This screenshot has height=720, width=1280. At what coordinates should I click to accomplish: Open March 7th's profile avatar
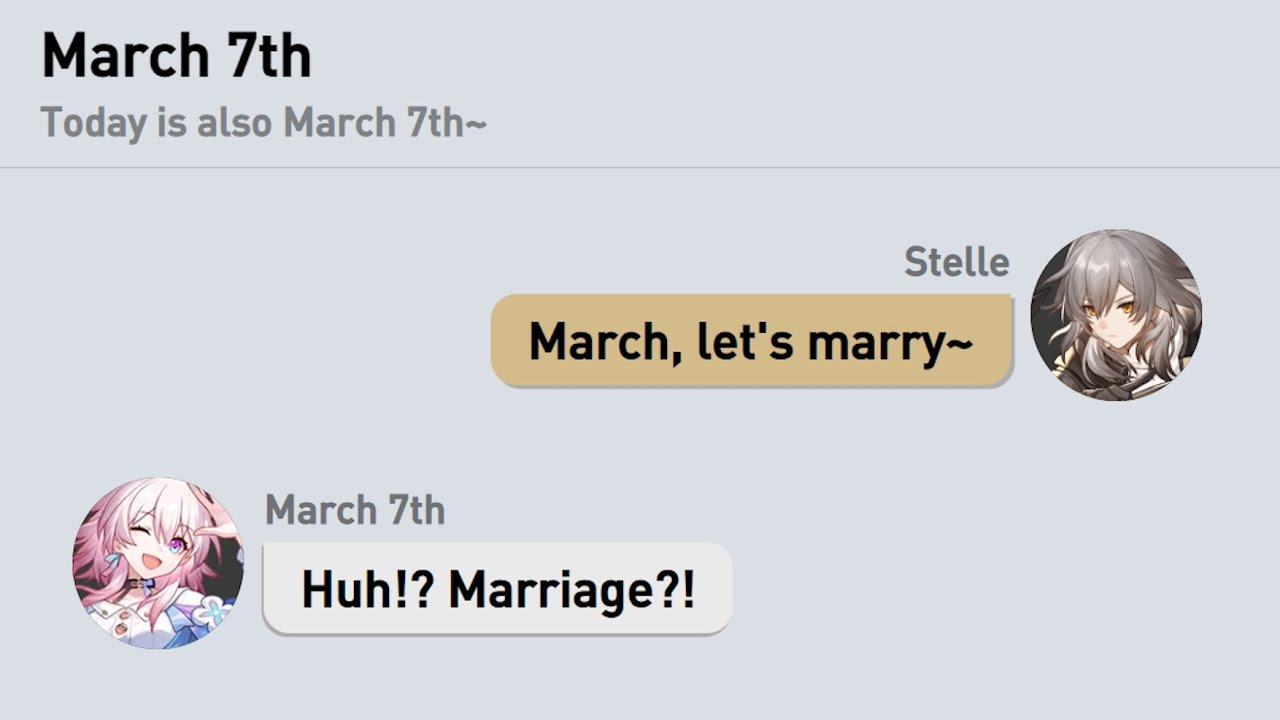point(158,562)
